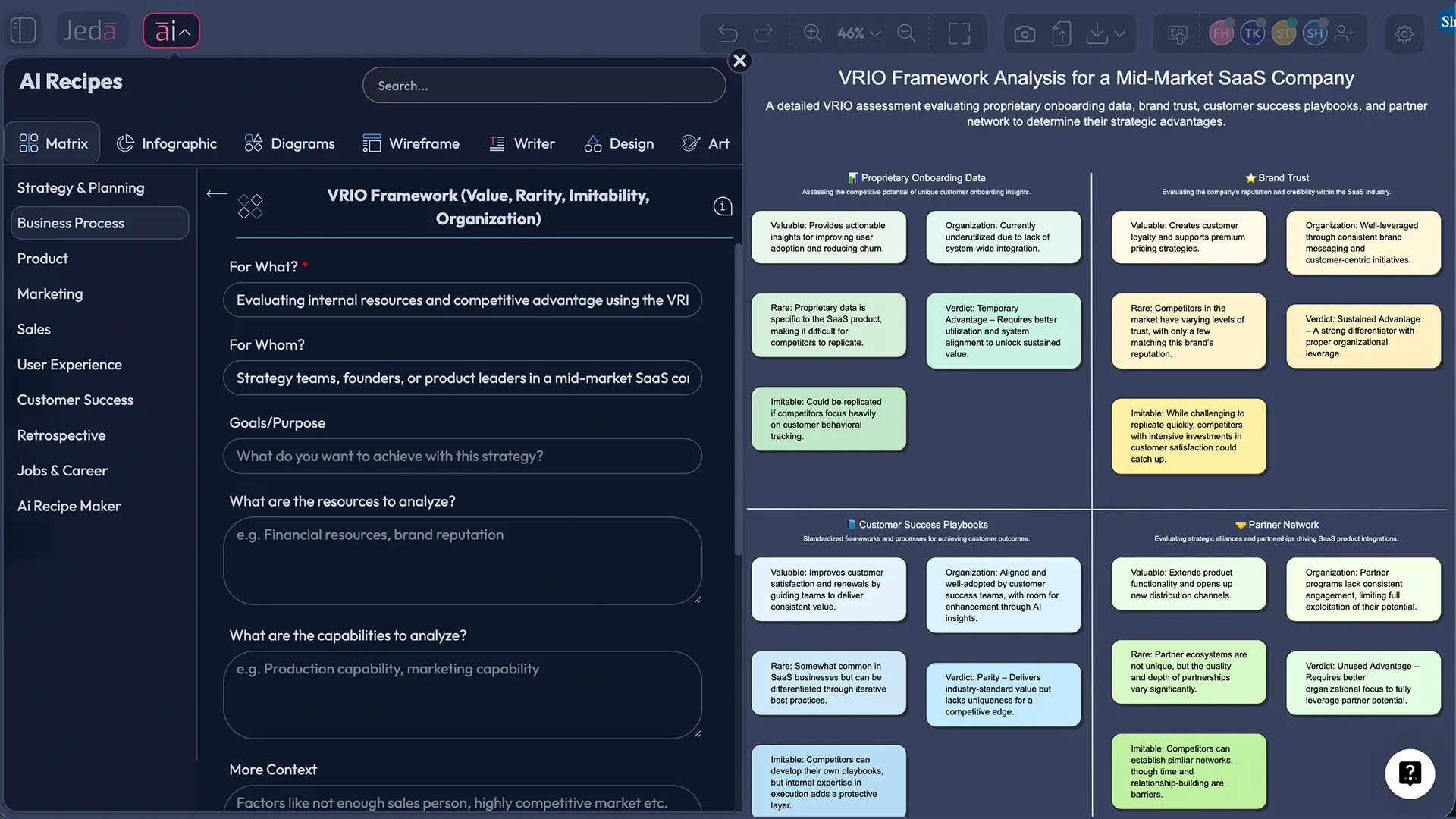The width and height of the screenshot is (1456, 819).
Task: Click the FH collaborator avatar
Action: [1221, 33]
